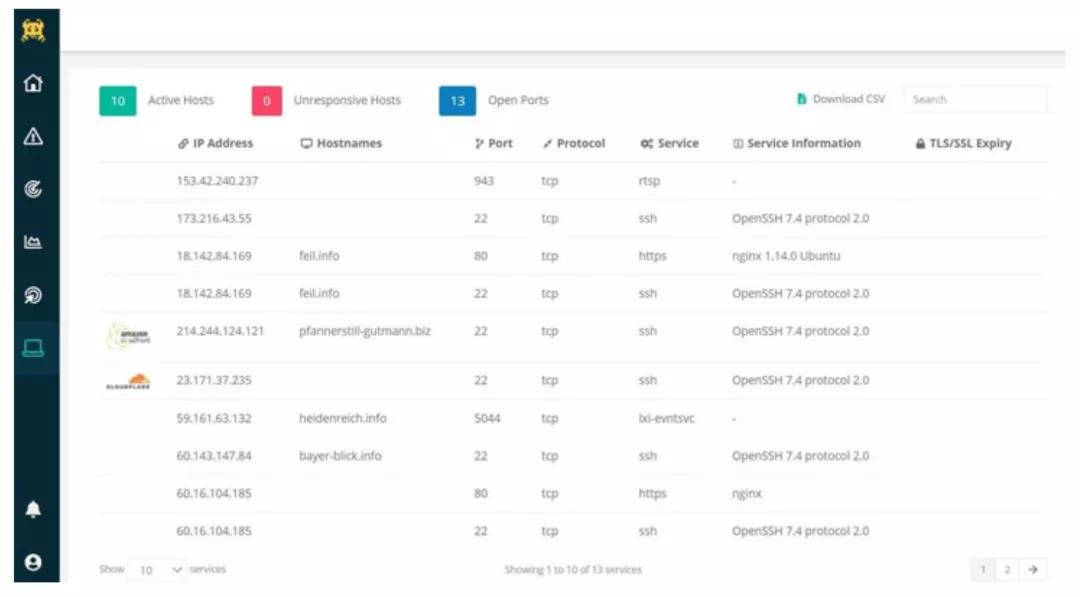
Task: Click the lxi-evntsvc service cell
Action: pos(666,418)
